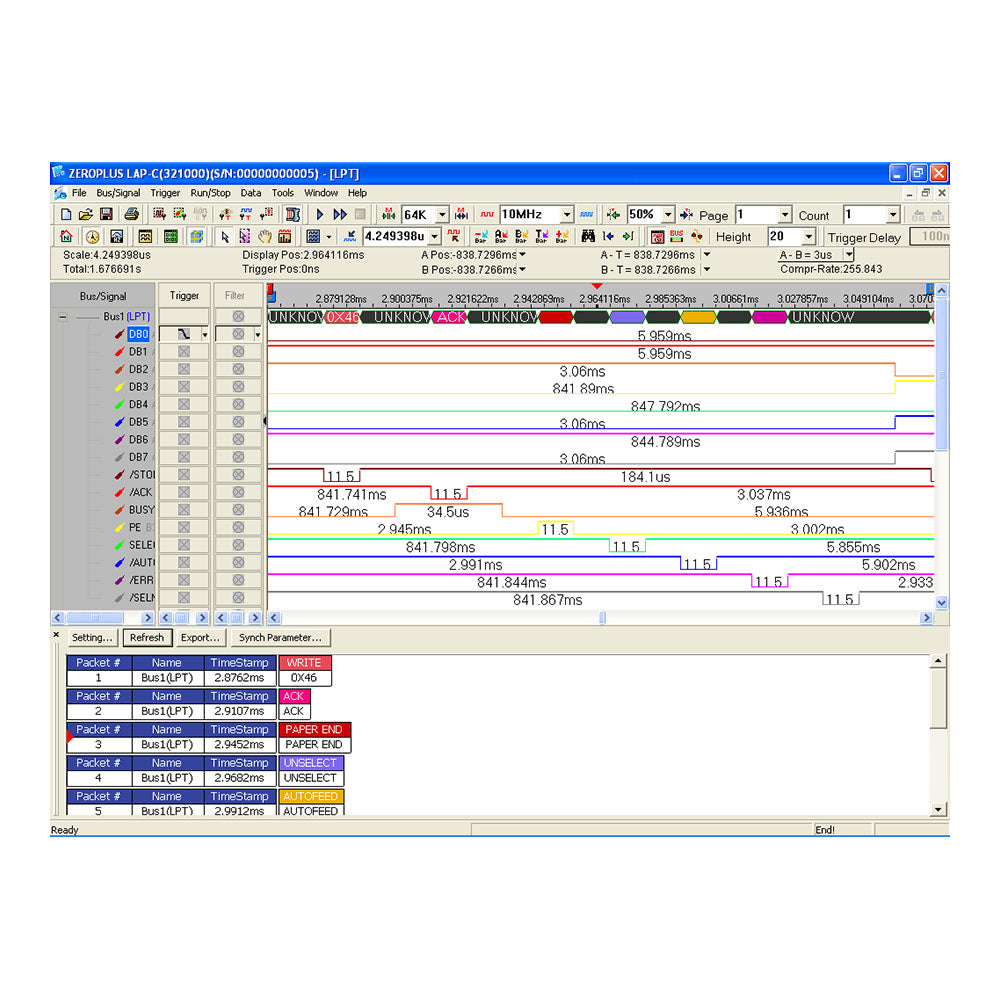Open the Data menu

251,193
